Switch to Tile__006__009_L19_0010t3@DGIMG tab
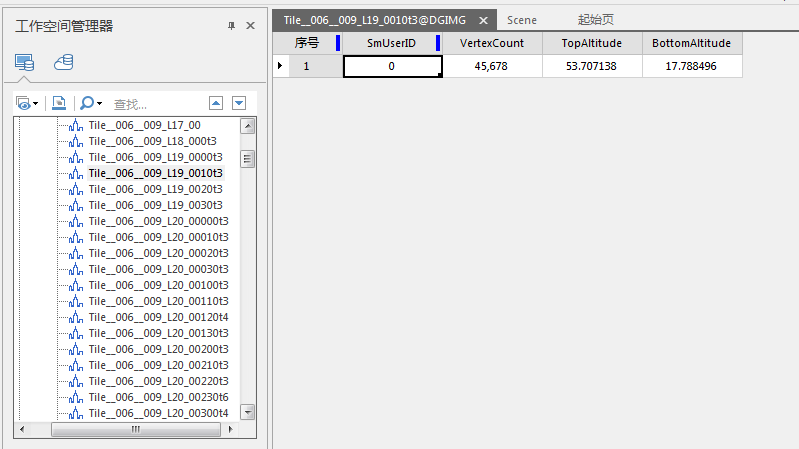The height and width of the screenshot is (449, 799). click(375, 20)
